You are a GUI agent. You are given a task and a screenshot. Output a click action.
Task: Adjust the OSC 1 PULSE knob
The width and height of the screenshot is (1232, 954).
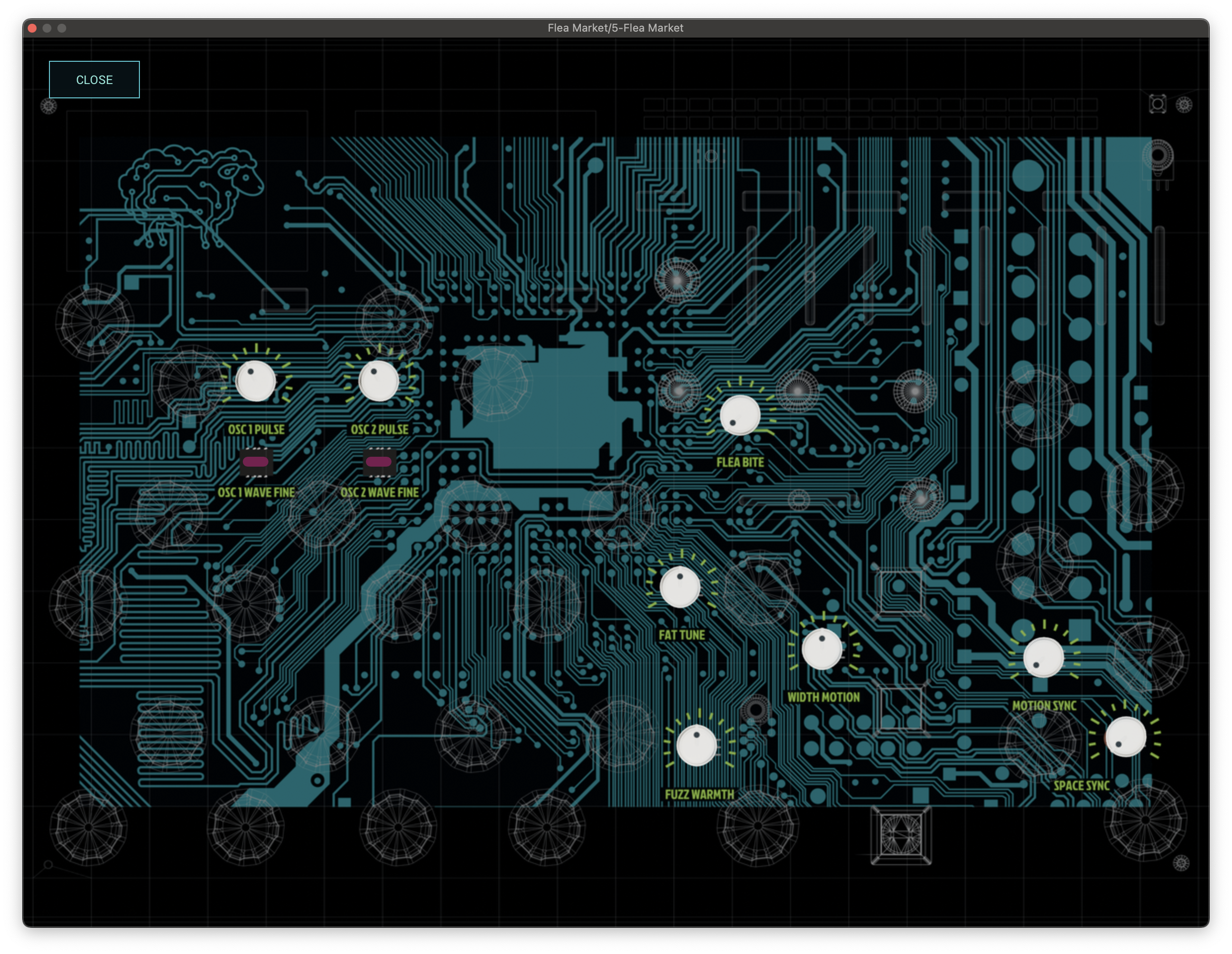click(x=256, y=381)
